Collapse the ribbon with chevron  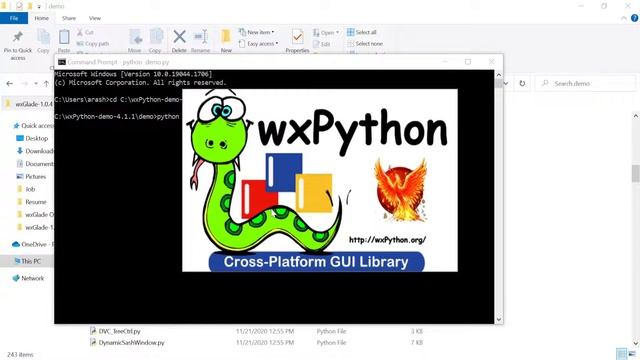[x=624, y=18]
